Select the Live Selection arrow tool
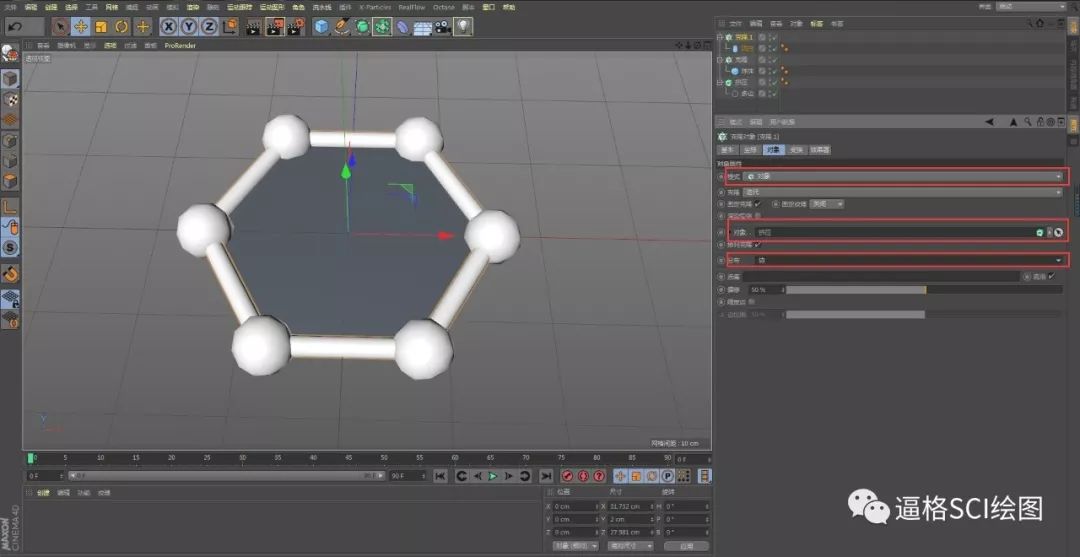The image size is (1080, 557). click(61, 26)
